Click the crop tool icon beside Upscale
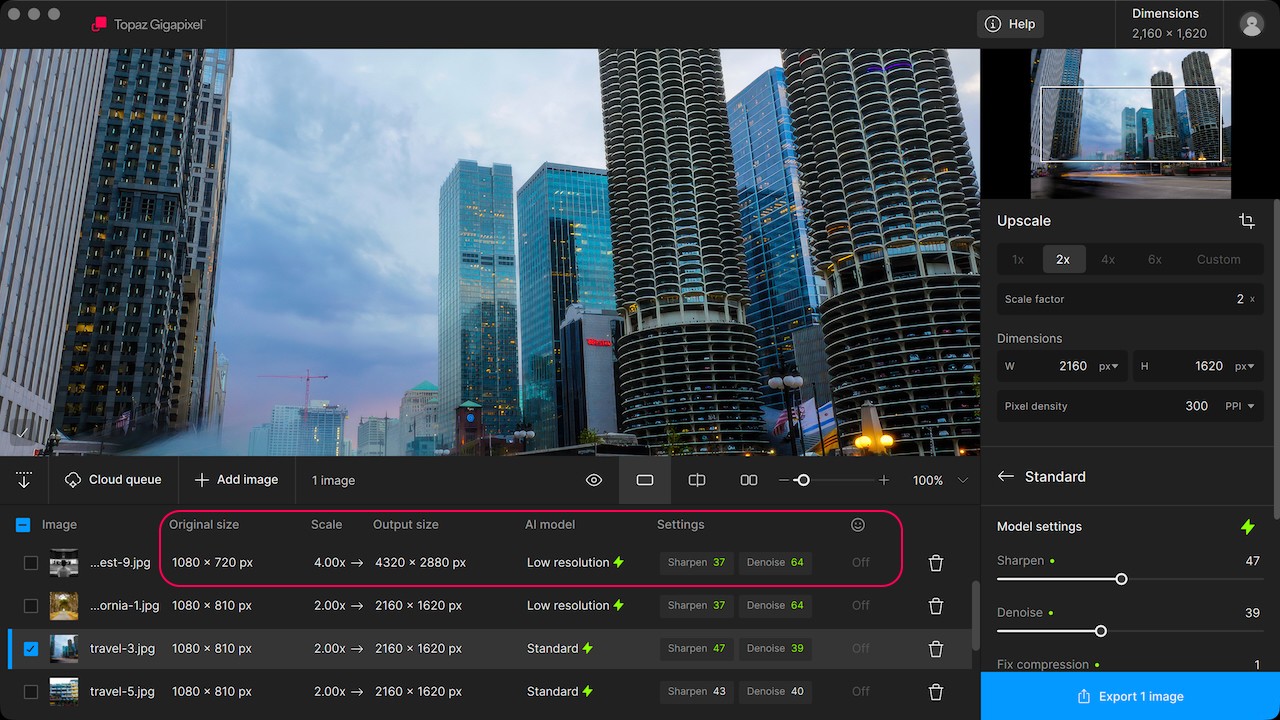 [x=1246, y=221]
